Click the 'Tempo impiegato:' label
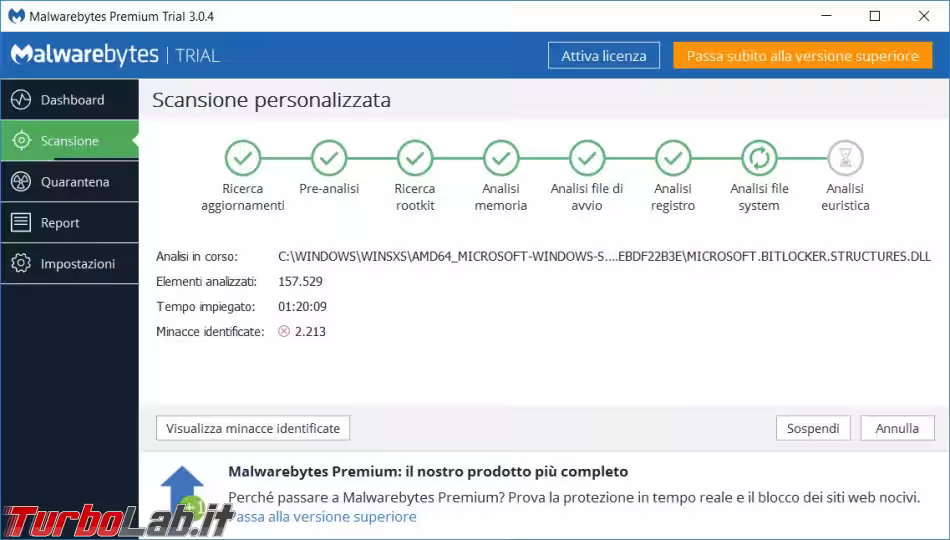The width and height of the screenshot is (950, 540). (205, 306)
